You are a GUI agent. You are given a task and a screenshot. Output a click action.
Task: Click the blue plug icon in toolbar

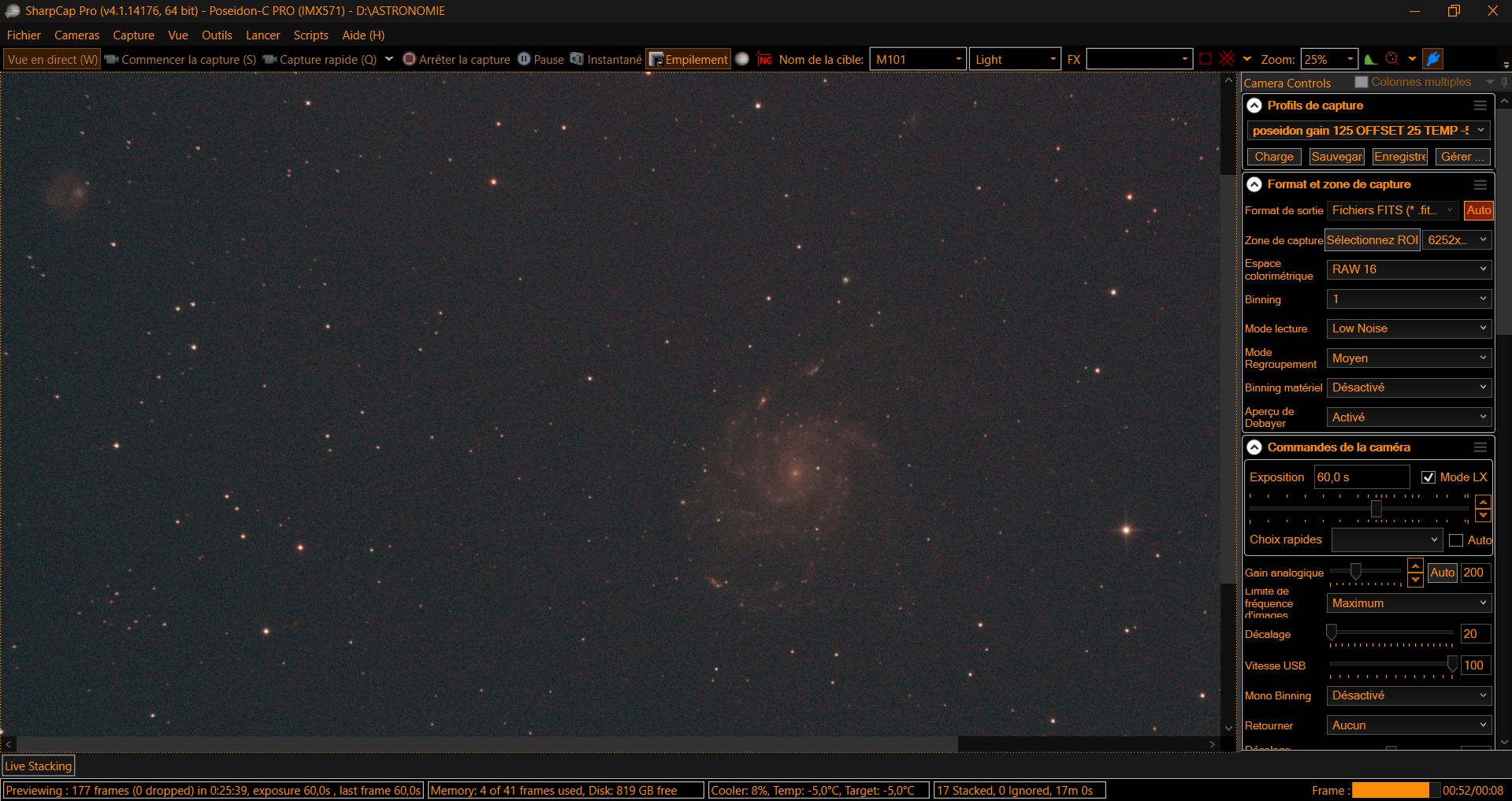(1433, 59)
